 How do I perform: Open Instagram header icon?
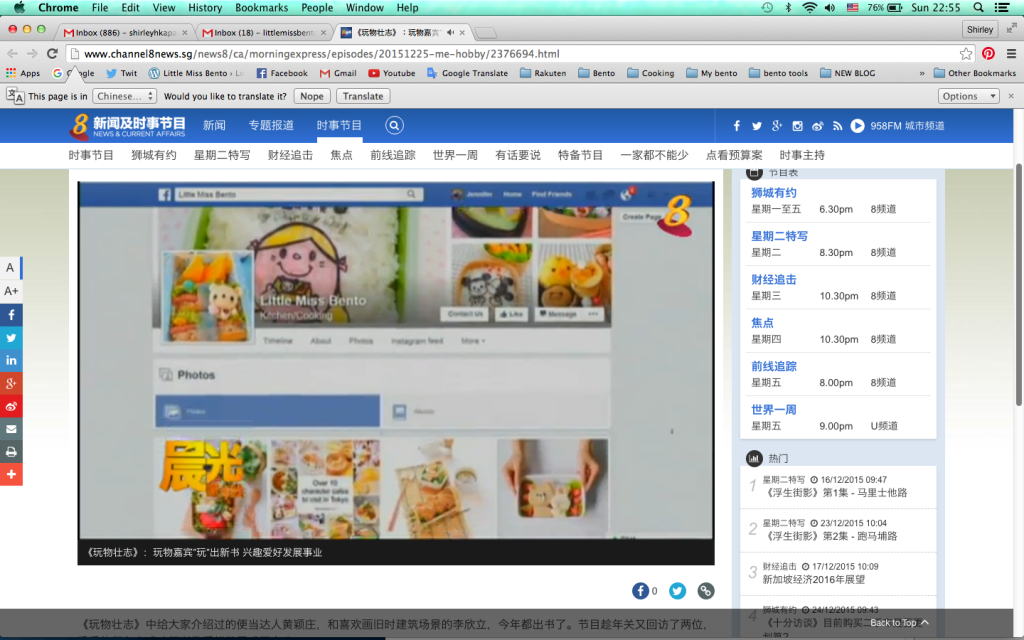coord(797,126)
